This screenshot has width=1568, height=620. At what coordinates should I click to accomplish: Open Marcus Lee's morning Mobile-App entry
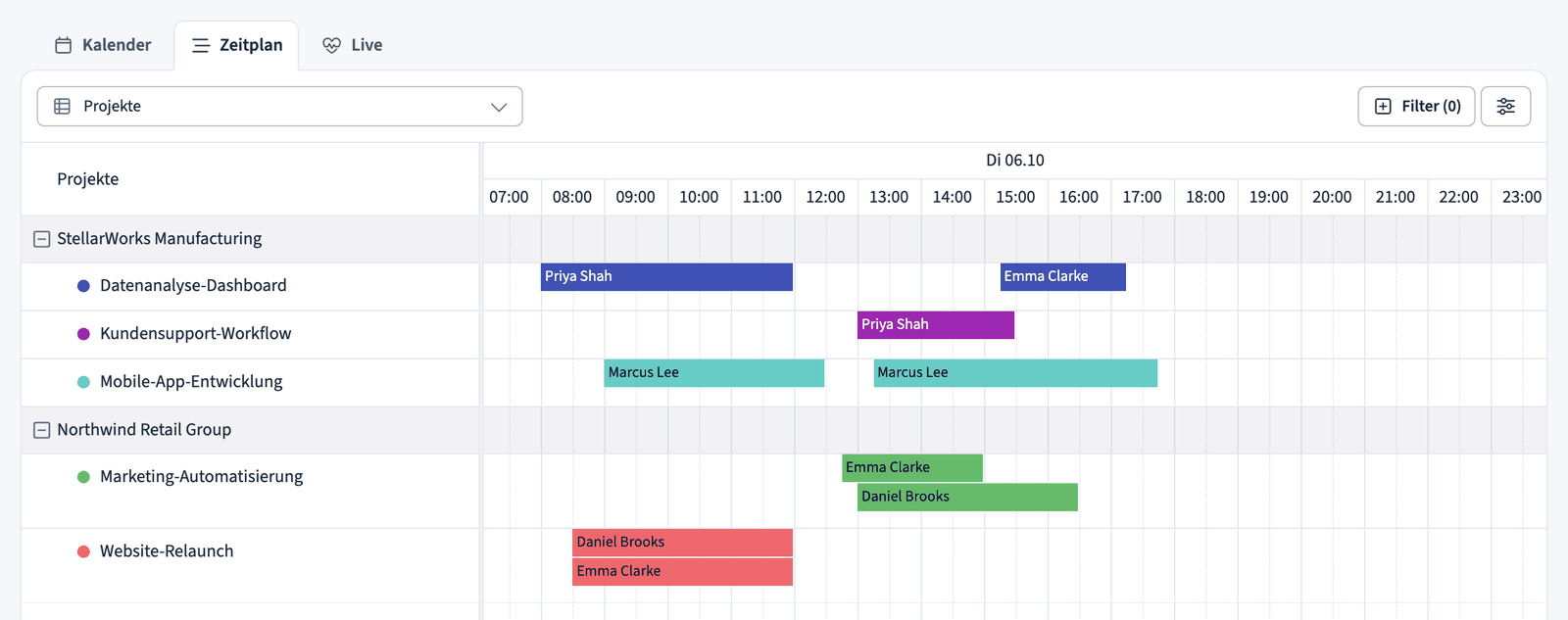click(x=714, y=373)
